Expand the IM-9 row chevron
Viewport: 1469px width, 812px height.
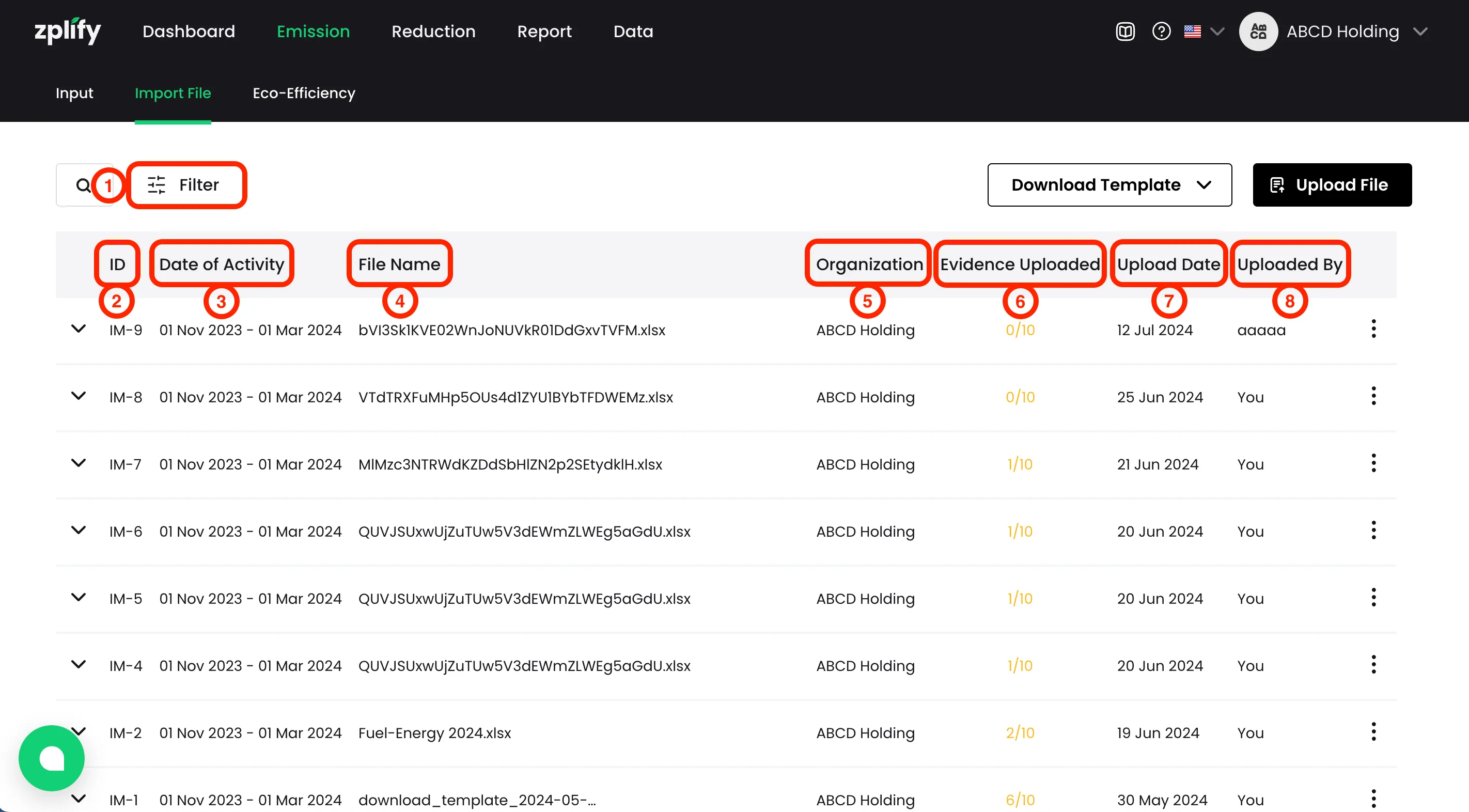click(78, 329)
